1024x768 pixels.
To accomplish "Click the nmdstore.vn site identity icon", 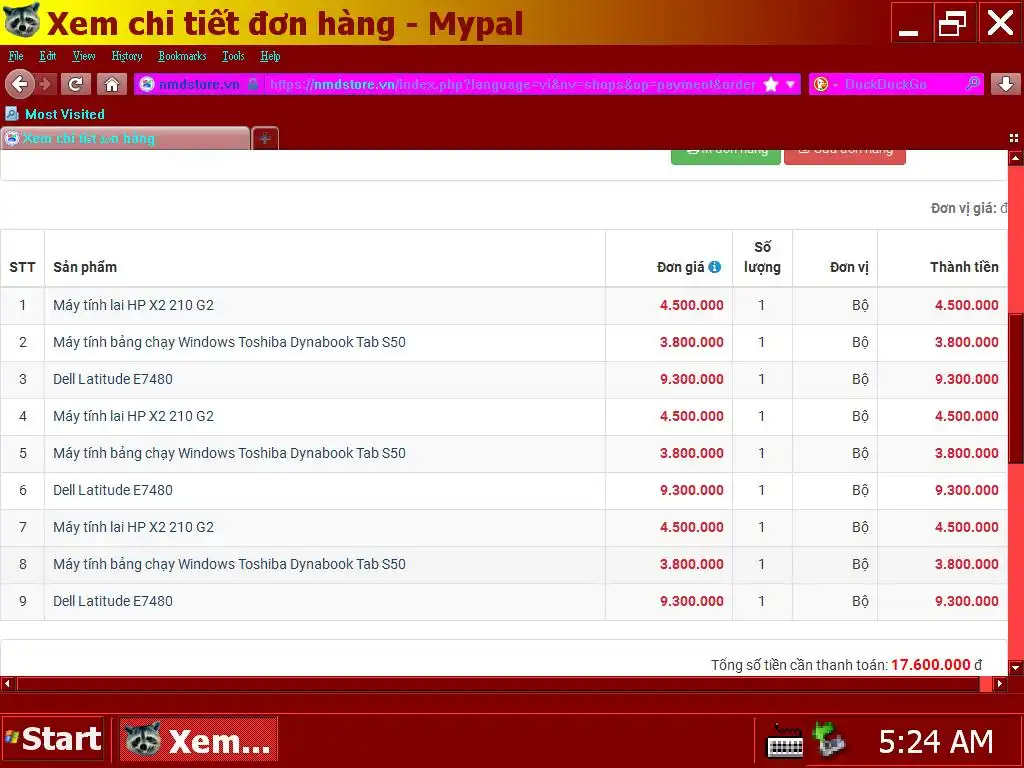I will [x=148, y=84].
